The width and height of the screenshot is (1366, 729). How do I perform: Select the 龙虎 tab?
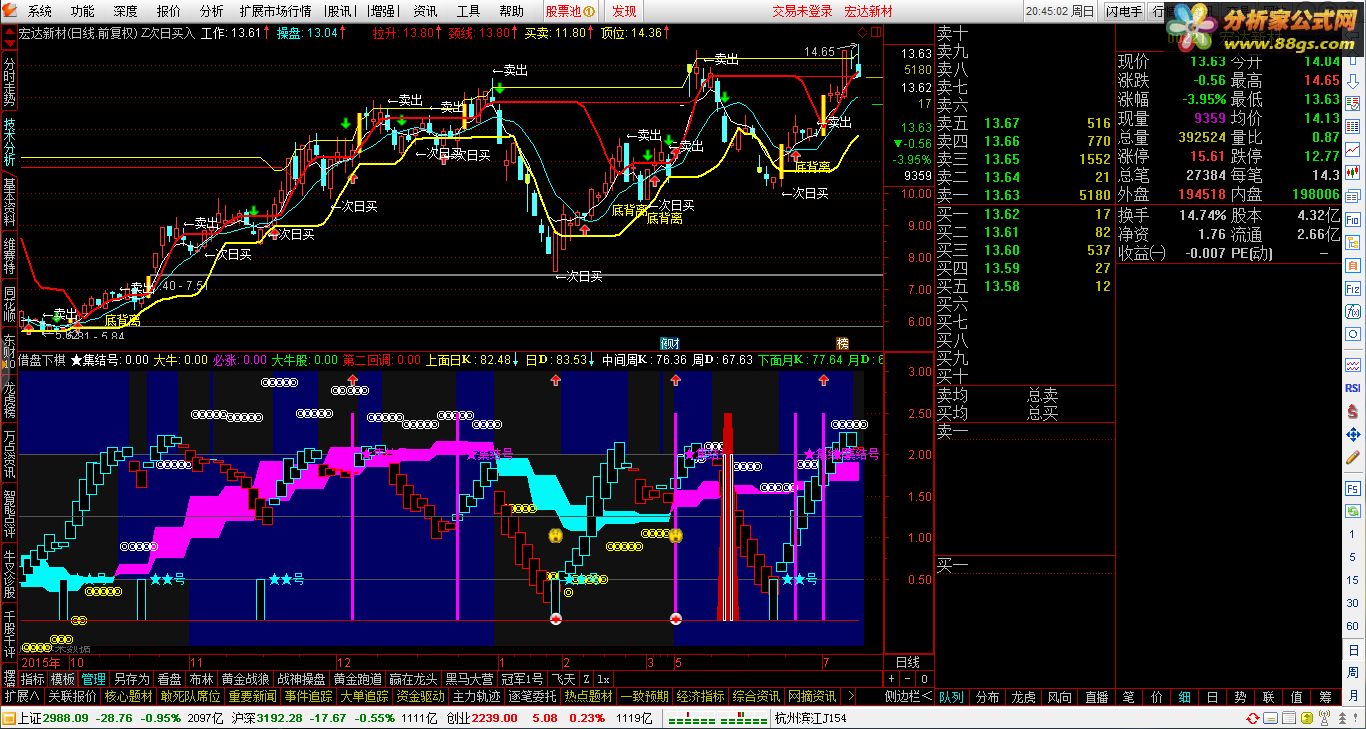[x=1023, y=696]
